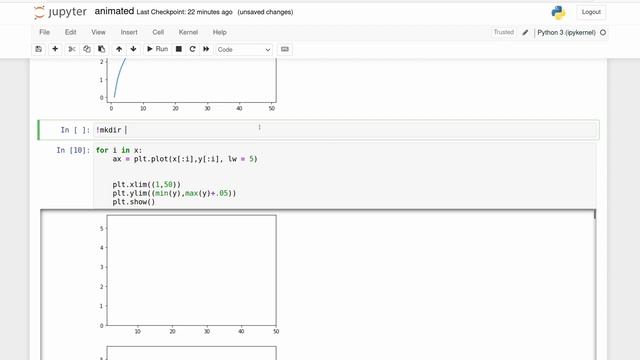
Task: Click the pencil edit mode icon
Action: 525,32
